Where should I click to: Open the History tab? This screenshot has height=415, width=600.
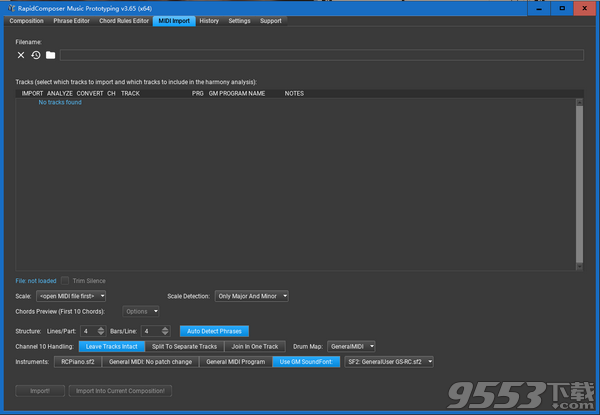click(209, 21)
